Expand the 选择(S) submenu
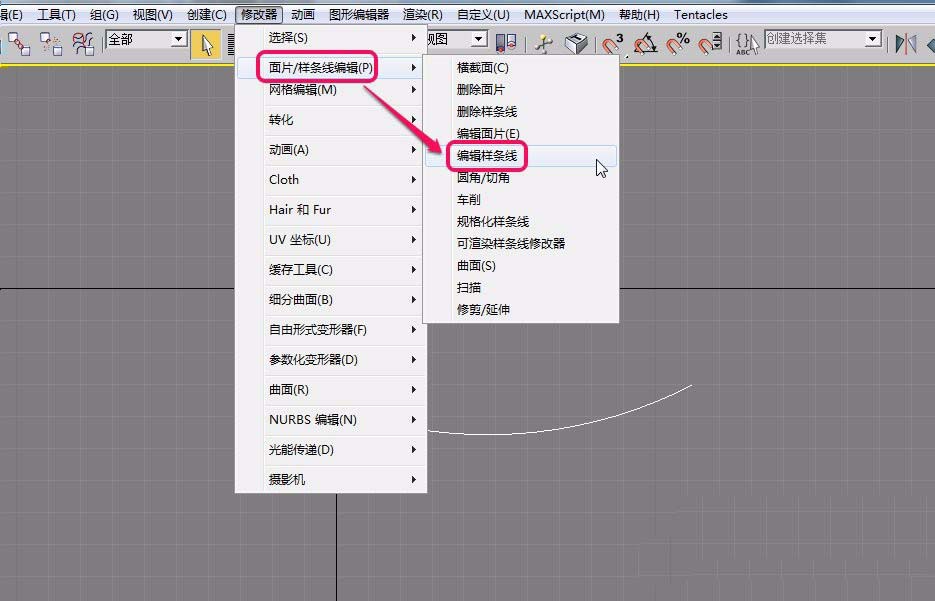The height and width of the screenshot is (601, 935). click(x=332, y=38)
